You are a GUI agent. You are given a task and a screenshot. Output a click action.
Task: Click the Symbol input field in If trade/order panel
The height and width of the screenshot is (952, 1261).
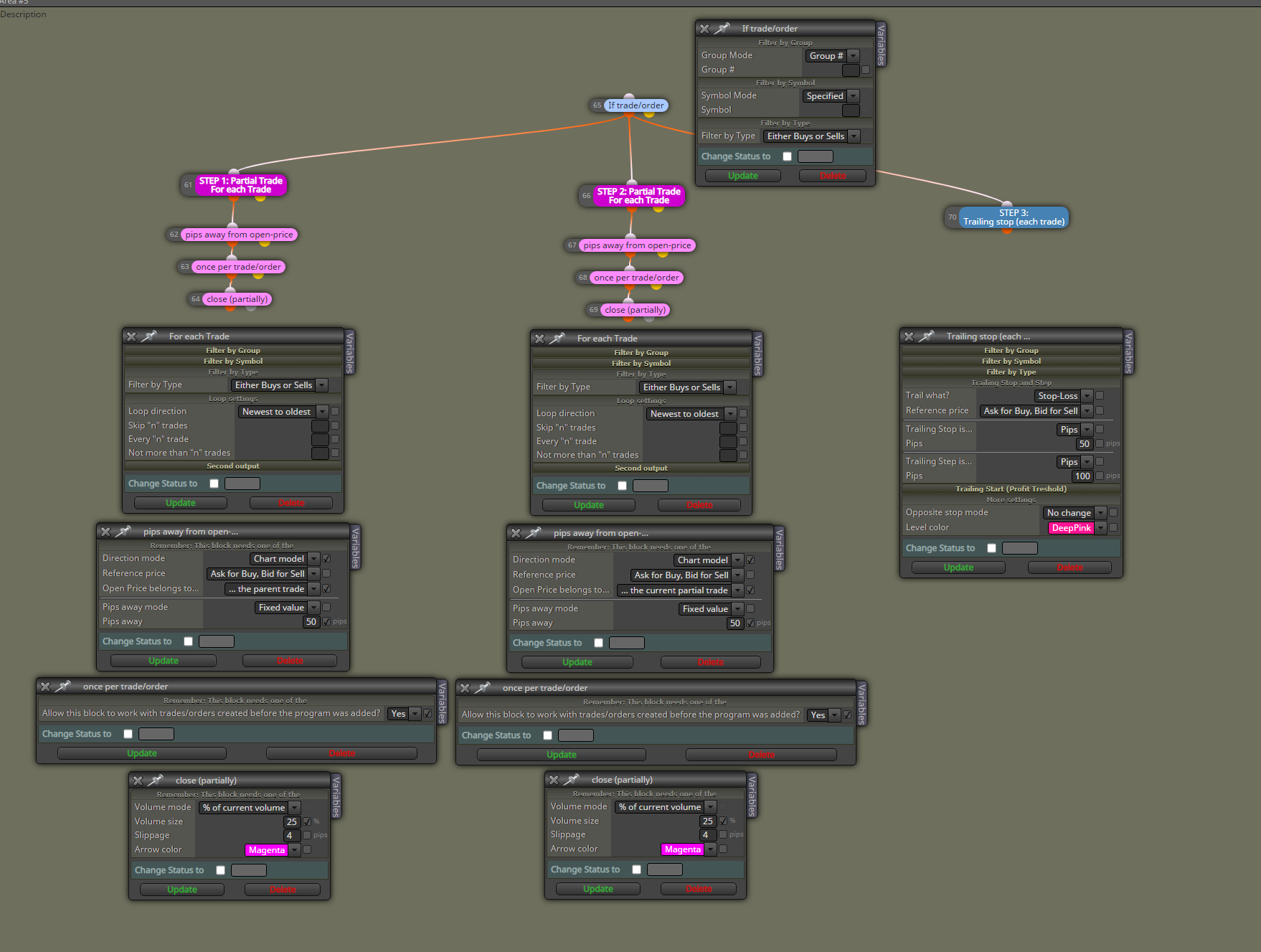tap(851, 110)
